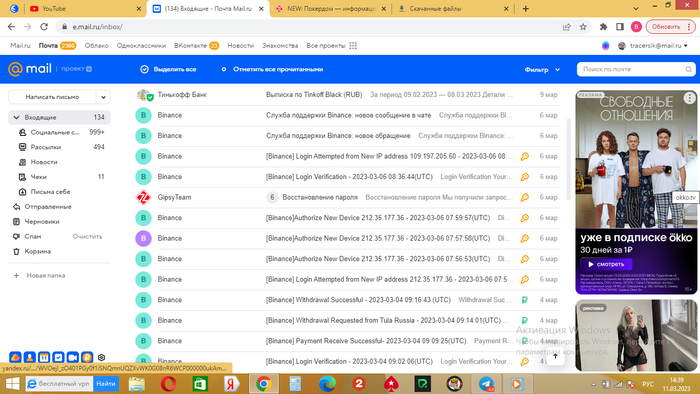Viewport: 700px width, 394px height.
Task: Open the Mail.ru cloud app icon in sidebar footer
Action: (15, 357)
